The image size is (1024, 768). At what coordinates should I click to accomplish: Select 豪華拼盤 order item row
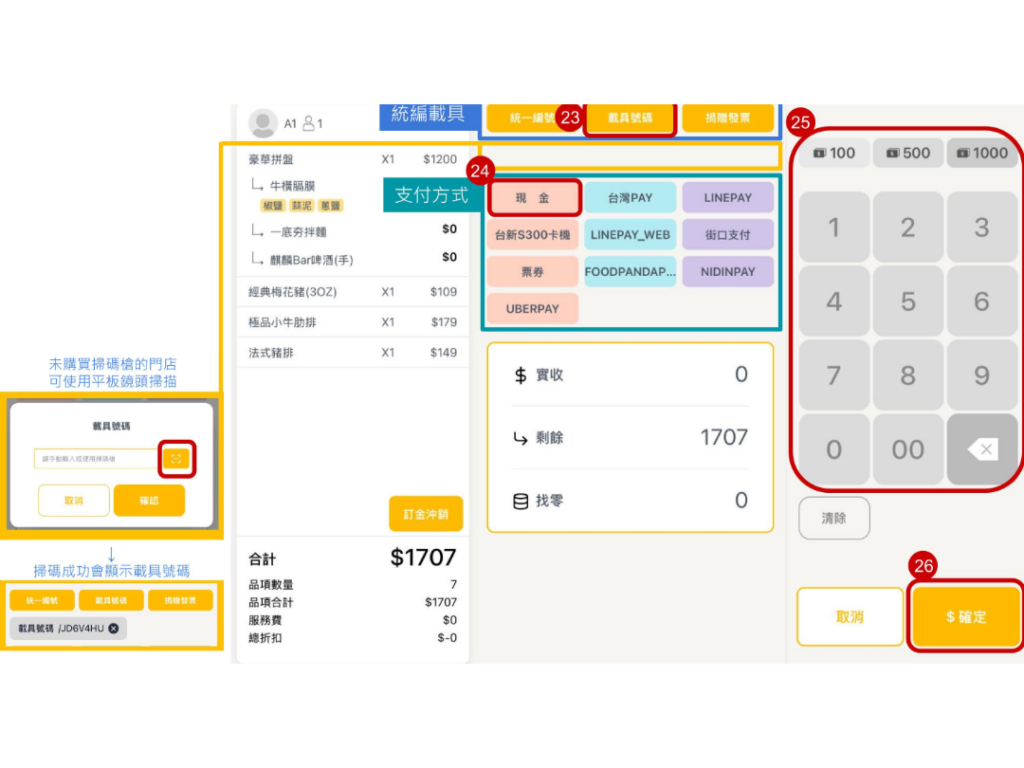click(352, 159)
